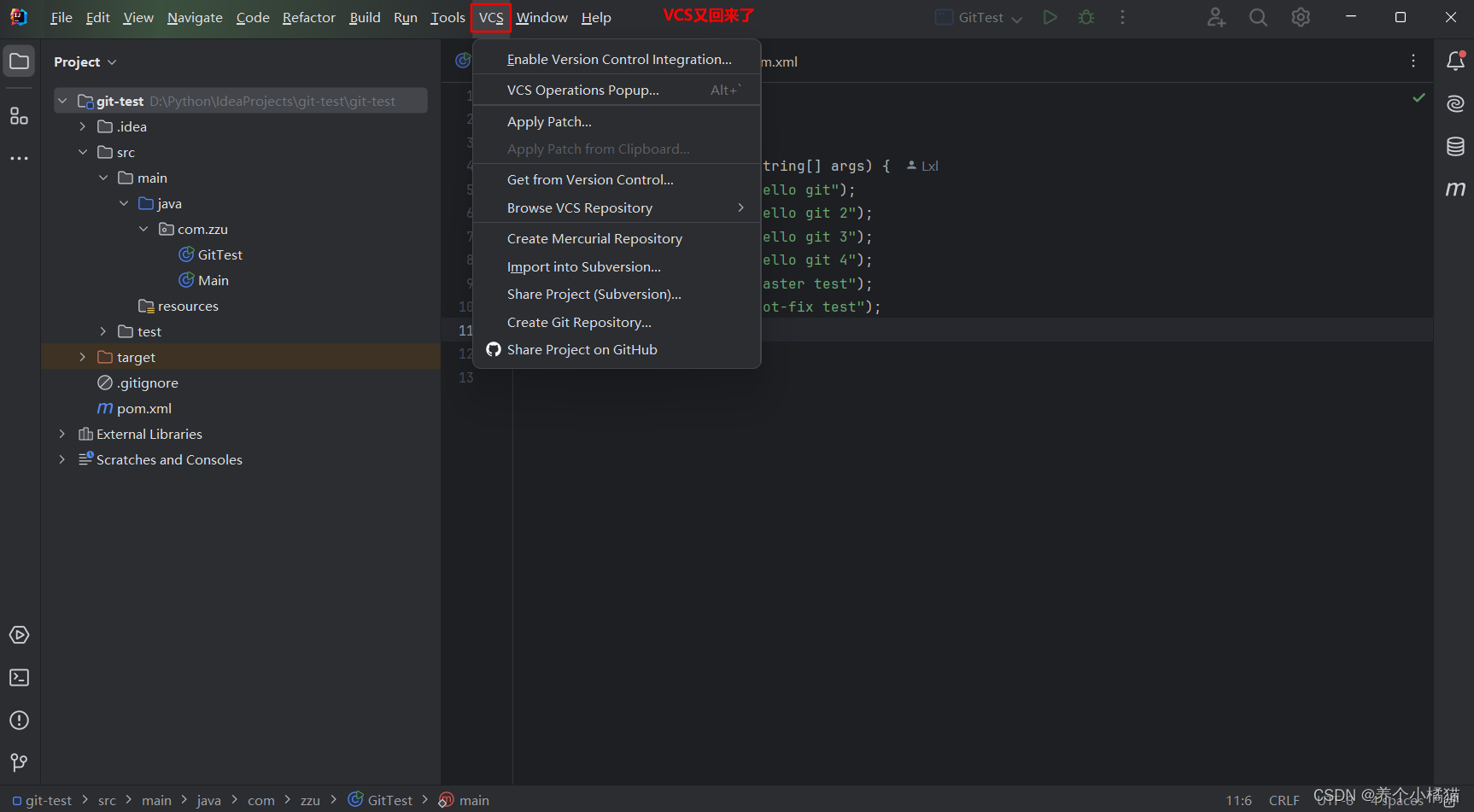Click the IntelliJ IDEA logo icon
Screen dimensions: 1474x812
[x=19, y=17]
